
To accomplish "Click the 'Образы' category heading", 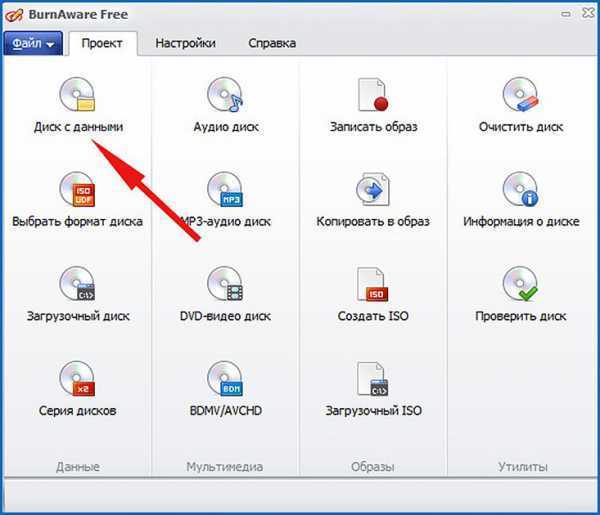I will coord(373,467).
